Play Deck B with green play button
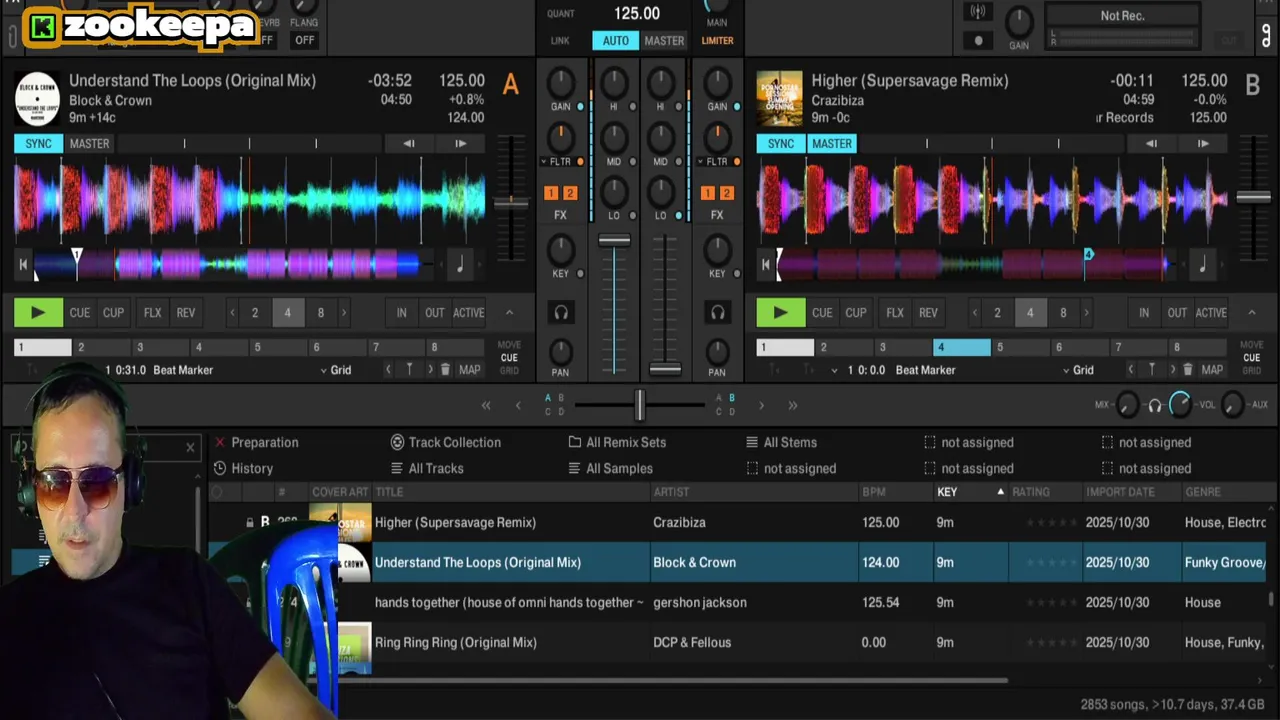The width and height of the screenshot is (1280, 720). coord(780,313)
